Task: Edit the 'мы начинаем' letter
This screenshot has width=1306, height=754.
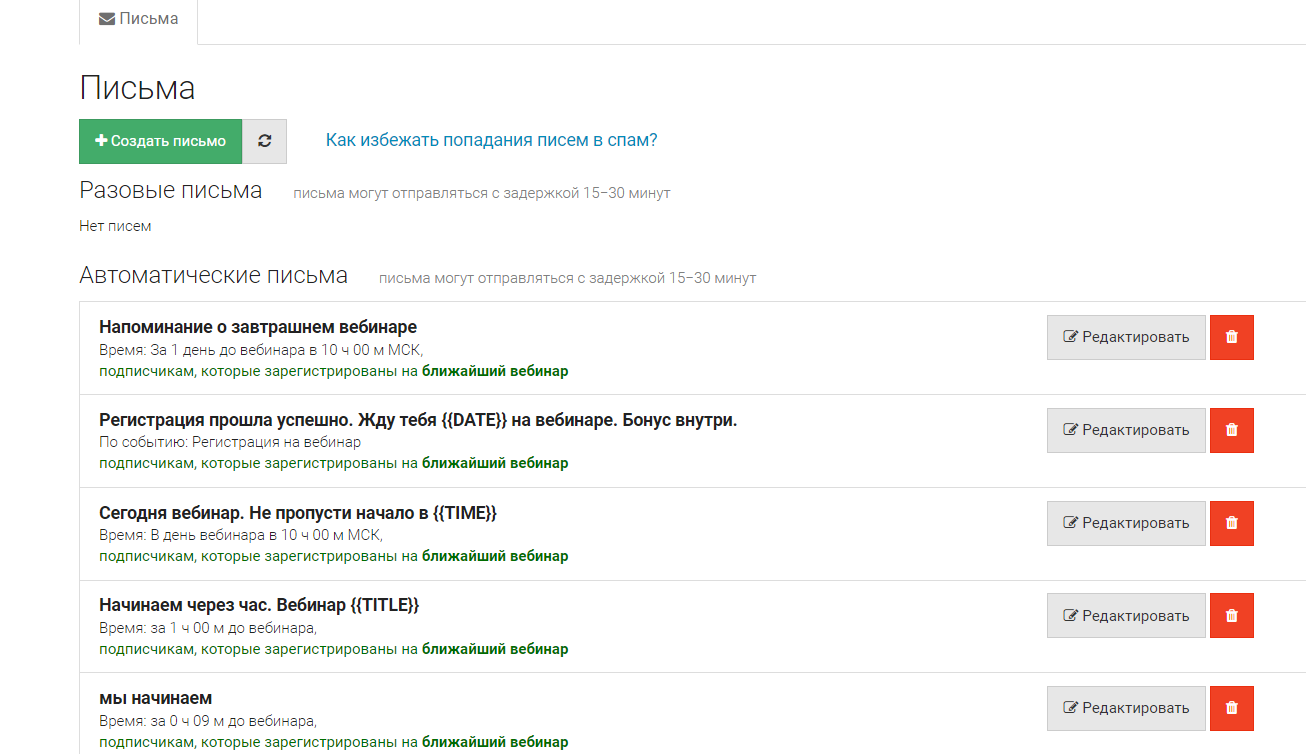Action: [1126, 708]
